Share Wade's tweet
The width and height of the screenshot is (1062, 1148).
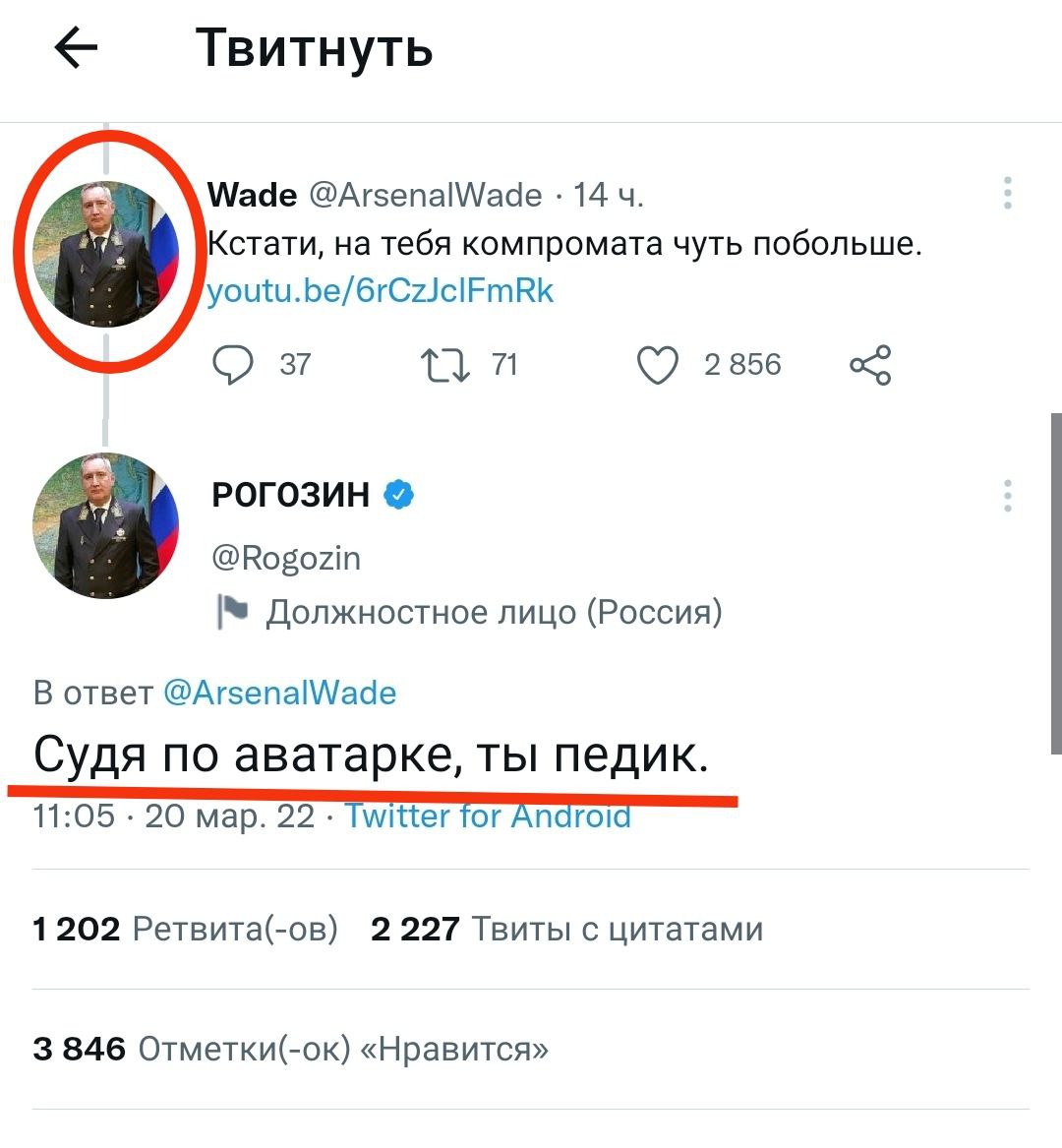click(x=870, y=365)
